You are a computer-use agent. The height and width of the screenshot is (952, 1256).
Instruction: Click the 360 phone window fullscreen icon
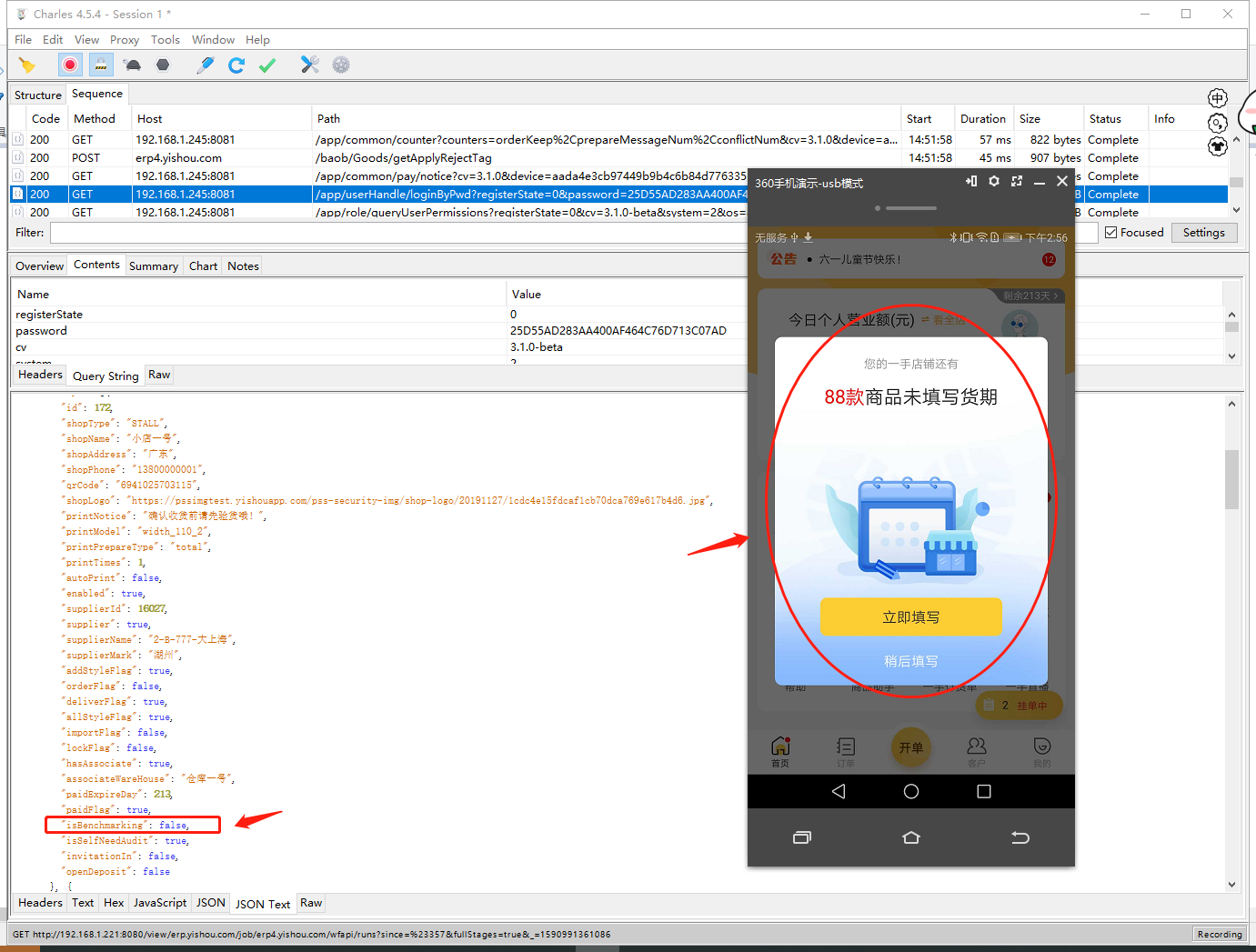(1017, 182)
